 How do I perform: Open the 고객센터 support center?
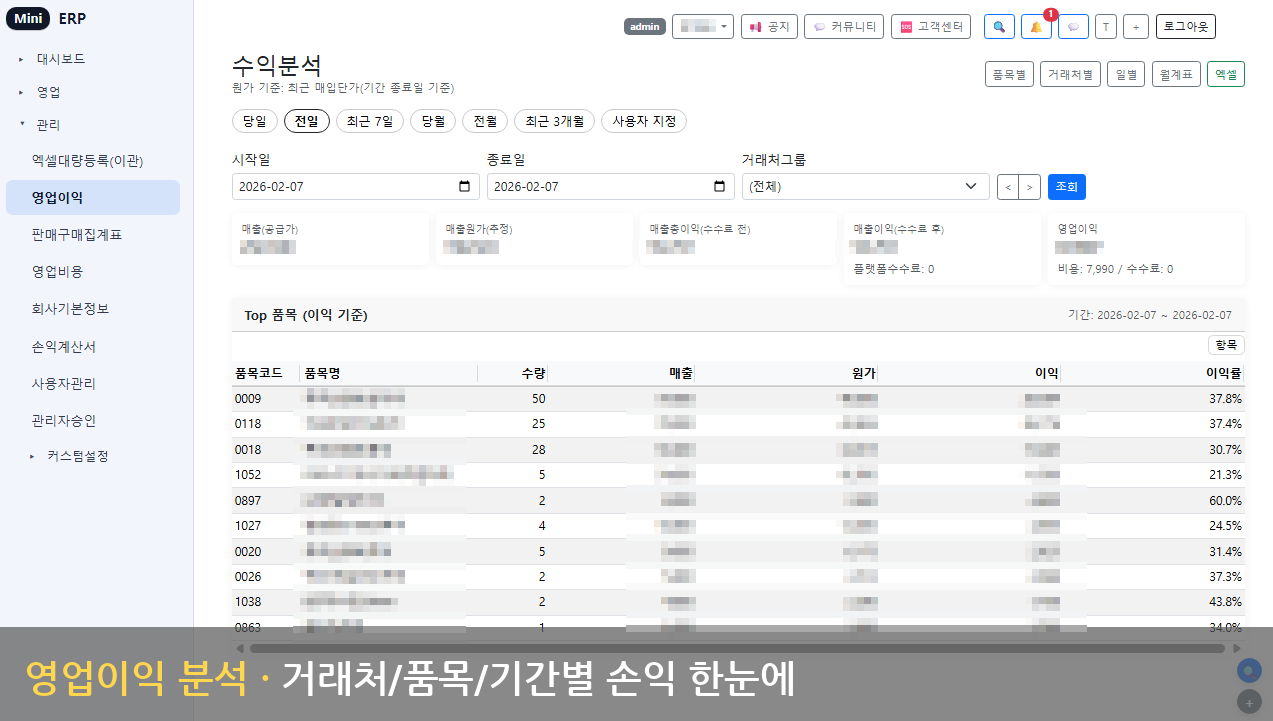(931, 27)
